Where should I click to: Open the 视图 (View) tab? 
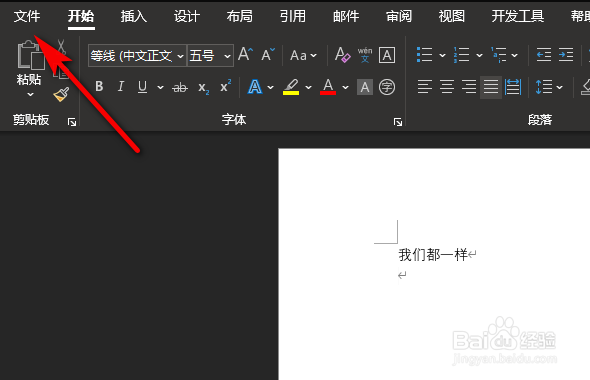(452, 16)
